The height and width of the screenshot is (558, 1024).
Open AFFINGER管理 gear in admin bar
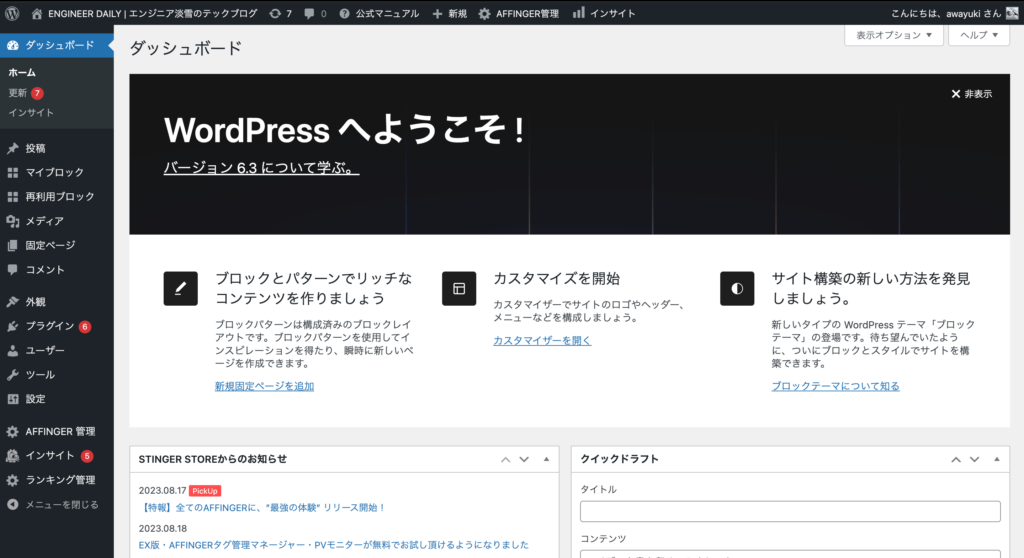click(484, 13)
